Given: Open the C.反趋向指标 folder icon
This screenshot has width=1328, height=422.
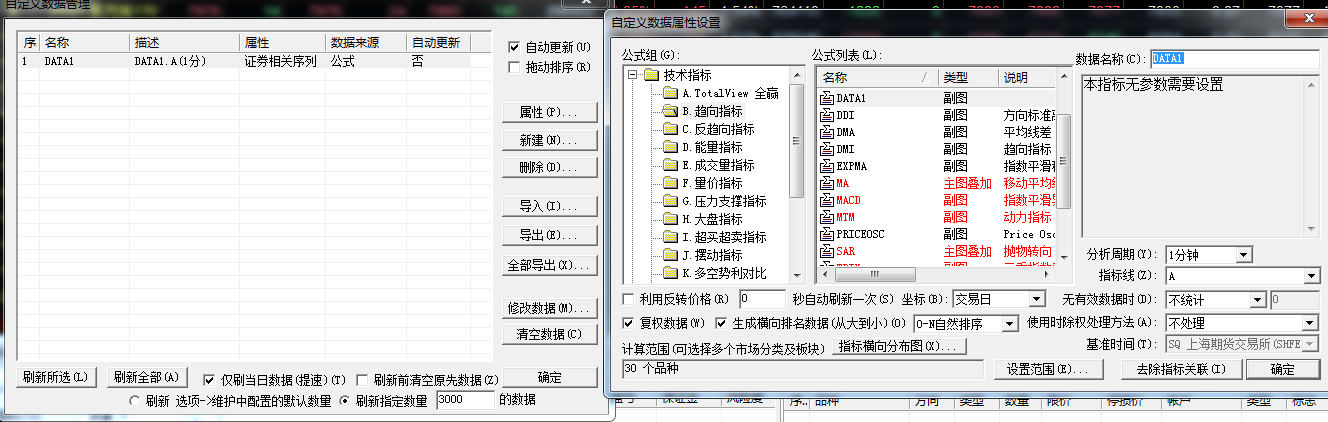Looking at the screenshot, I should (669, 129).
